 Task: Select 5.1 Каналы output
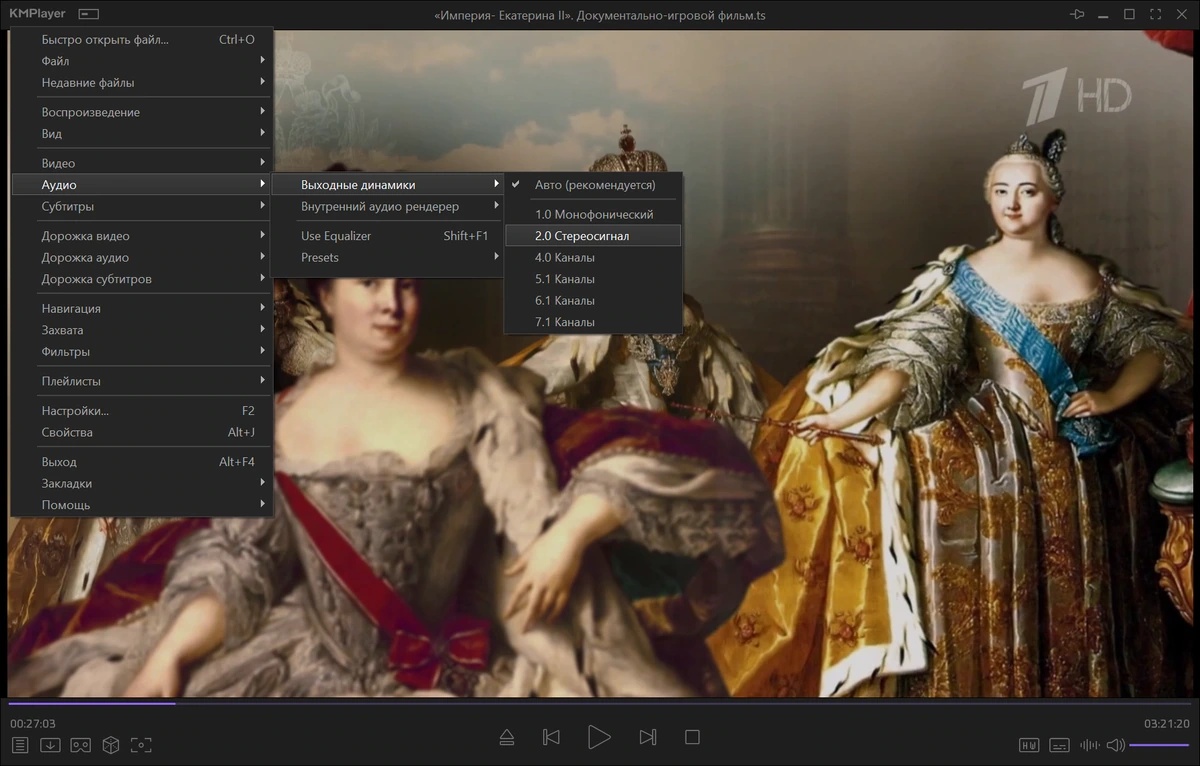point(593,279)
